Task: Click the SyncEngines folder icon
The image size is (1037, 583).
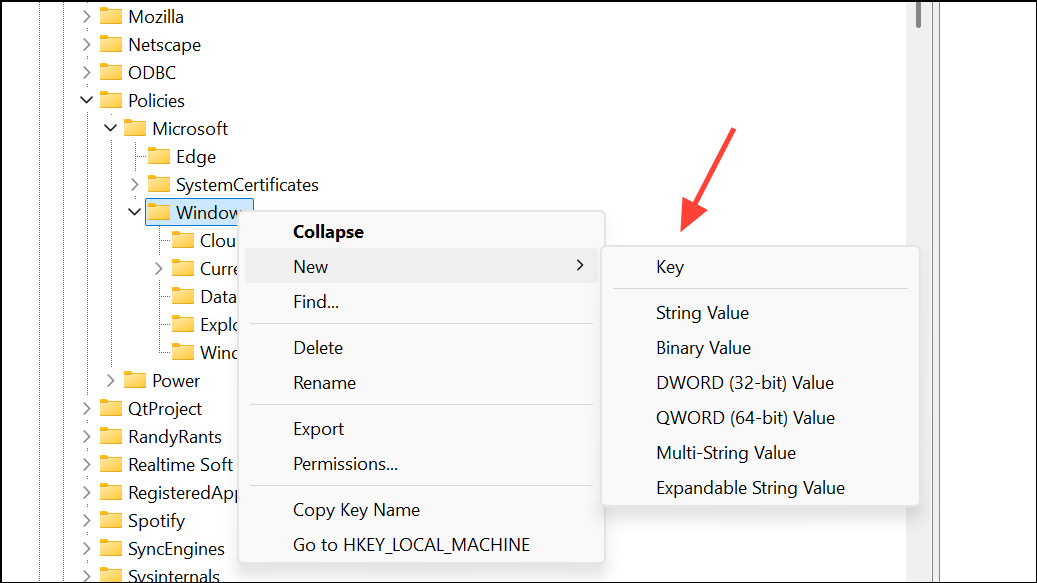Action: (110, 548)
